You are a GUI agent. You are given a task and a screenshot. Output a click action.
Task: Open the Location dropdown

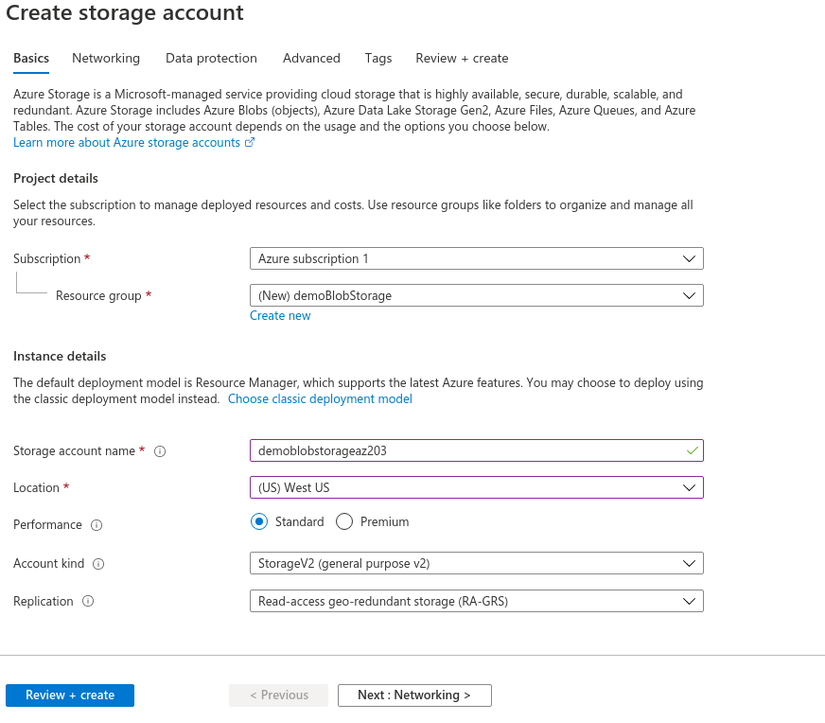pos(476,487)
